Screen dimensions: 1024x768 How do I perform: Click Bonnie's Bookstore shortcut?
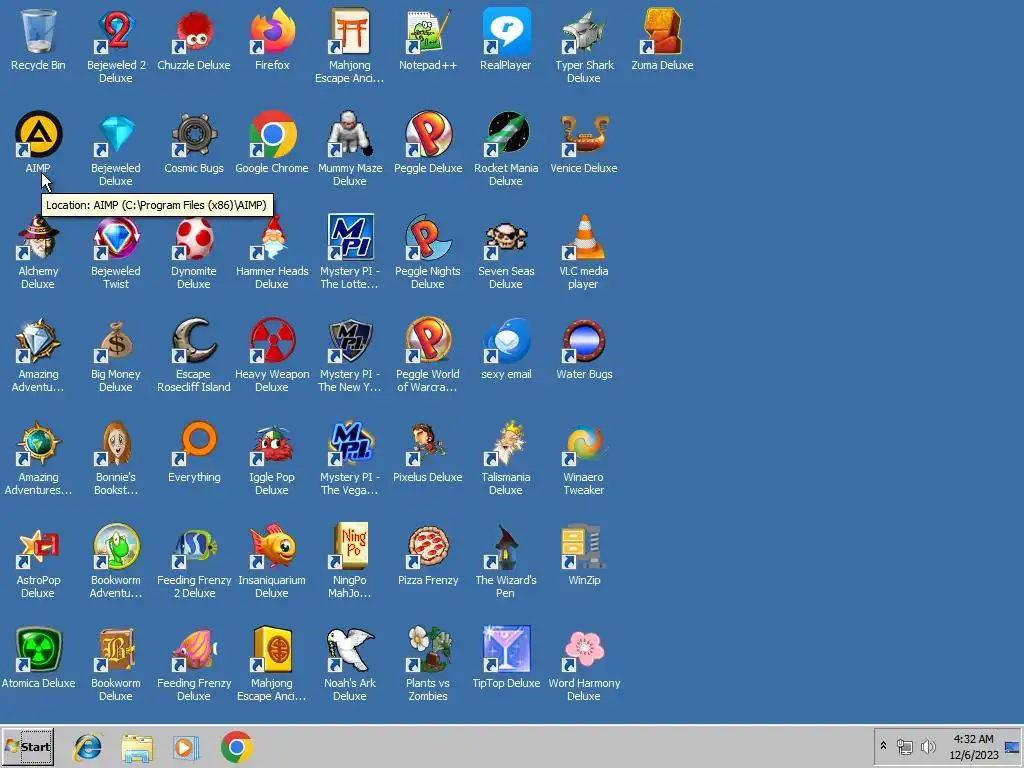[116, 444]
